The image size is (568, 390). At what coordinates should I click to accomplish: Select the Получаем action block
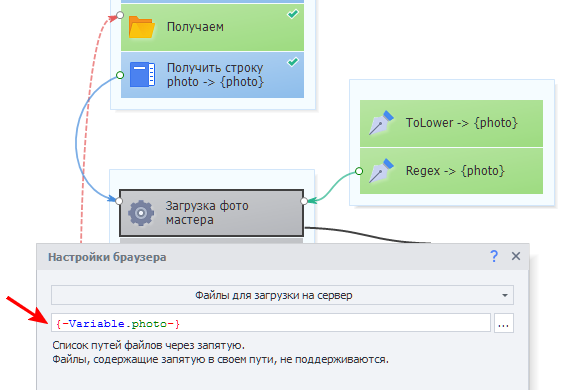[x=212, y=27]
